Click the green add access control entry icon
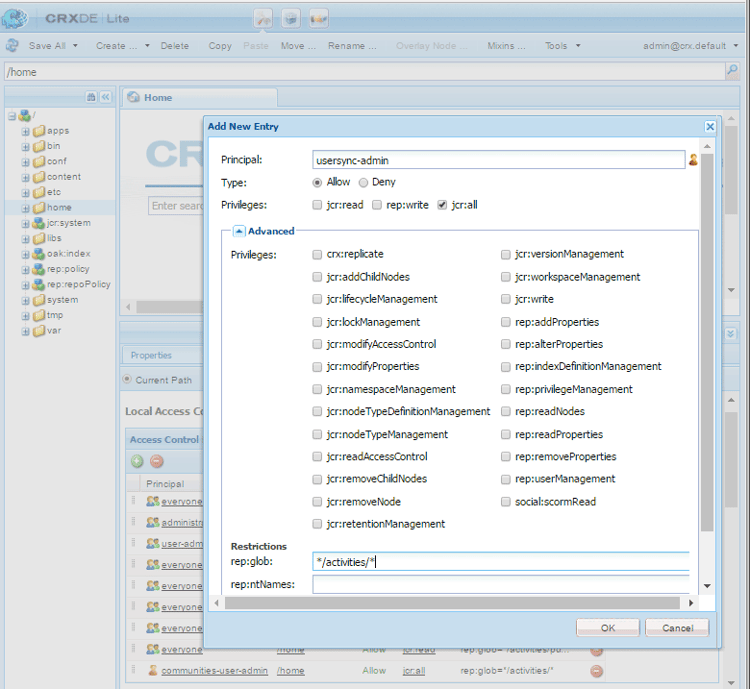 137,461
